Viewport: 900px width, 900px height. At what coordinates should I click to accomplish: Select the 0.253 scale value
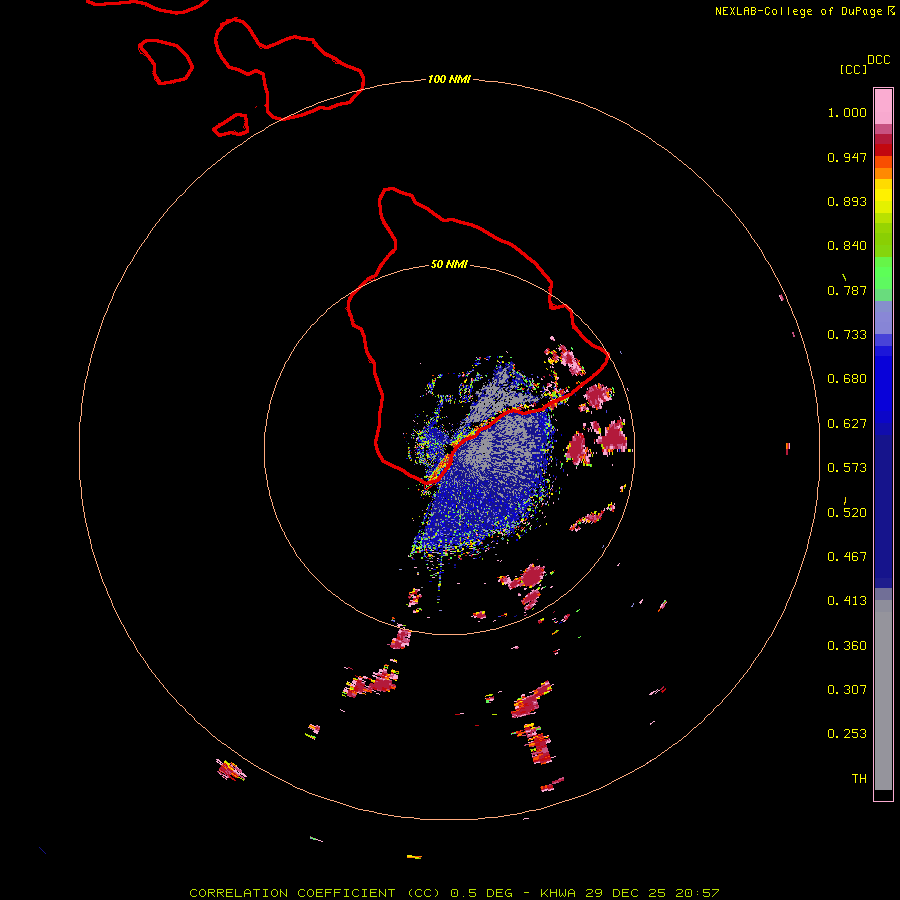click(x=847, y=734)
